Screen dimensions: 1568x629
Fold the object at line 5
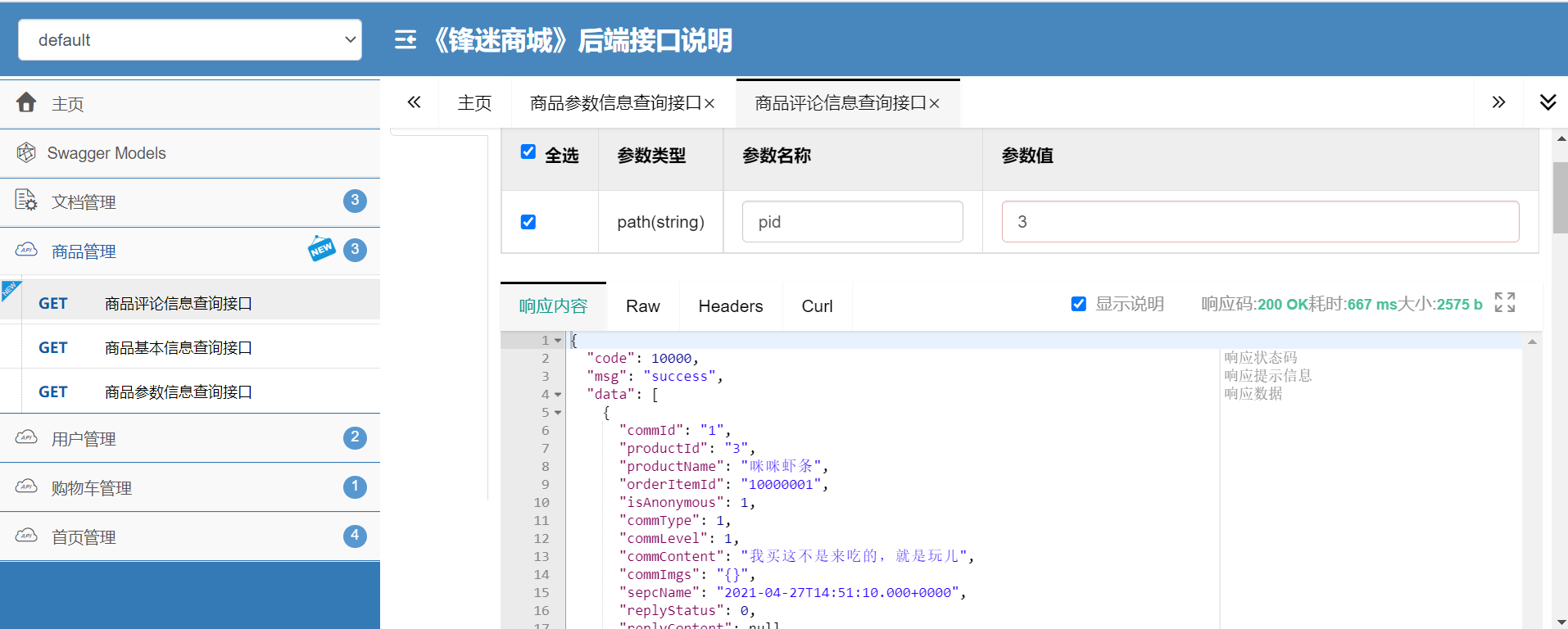click(558, 413)
